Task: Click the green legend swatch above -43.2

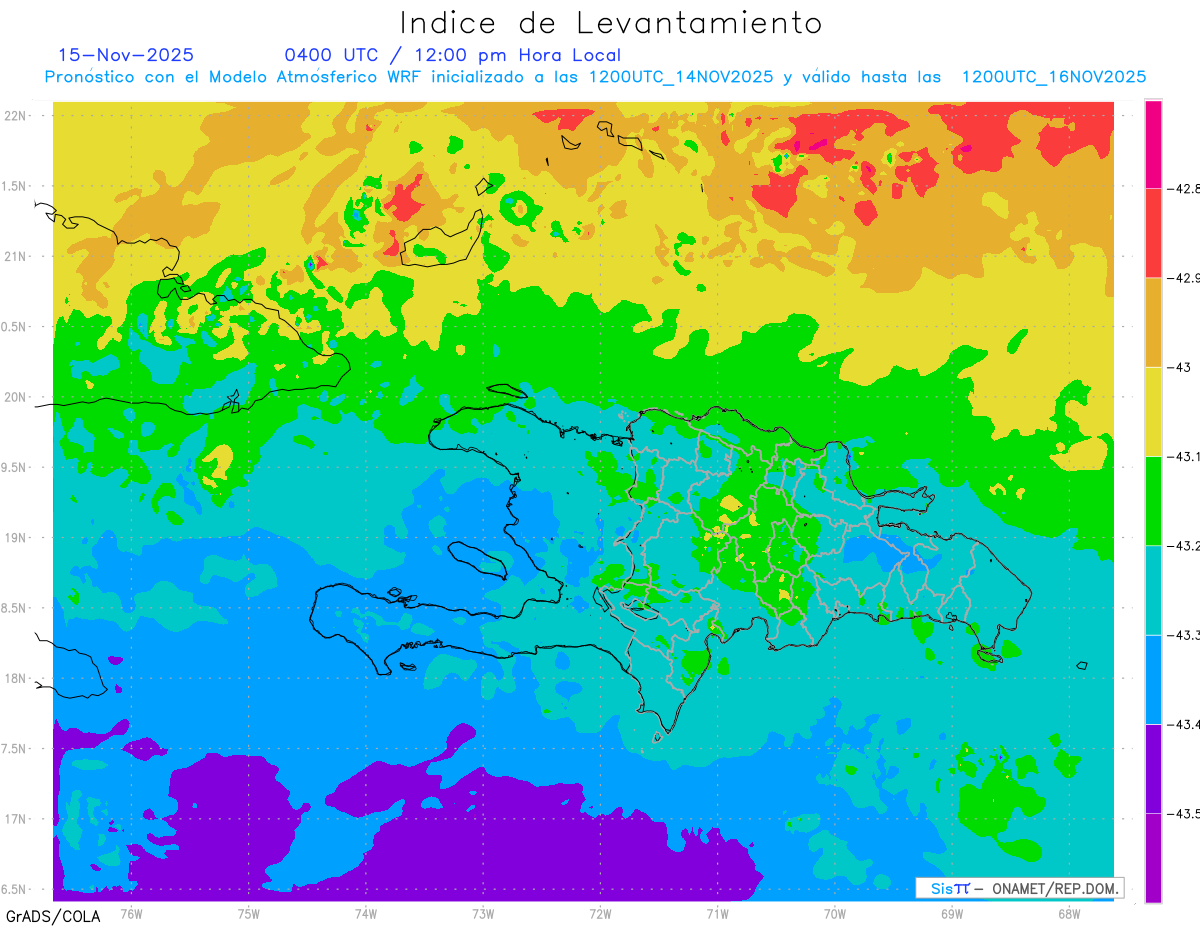Action: pyautogui.click(x=1153, y=500)
